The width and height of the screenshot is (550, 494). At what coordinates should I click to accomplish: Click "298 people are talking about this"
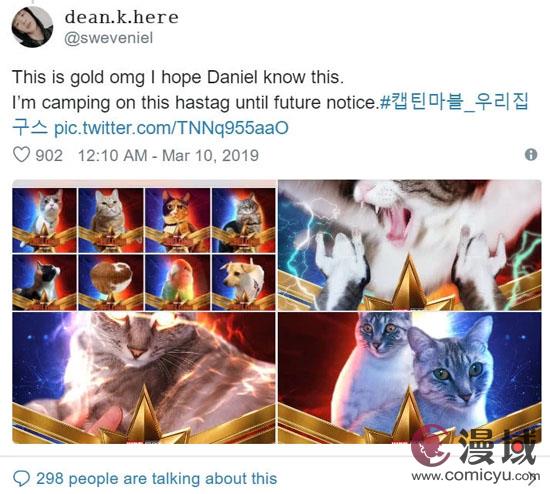pyautogui.click(x=156, y=479)
